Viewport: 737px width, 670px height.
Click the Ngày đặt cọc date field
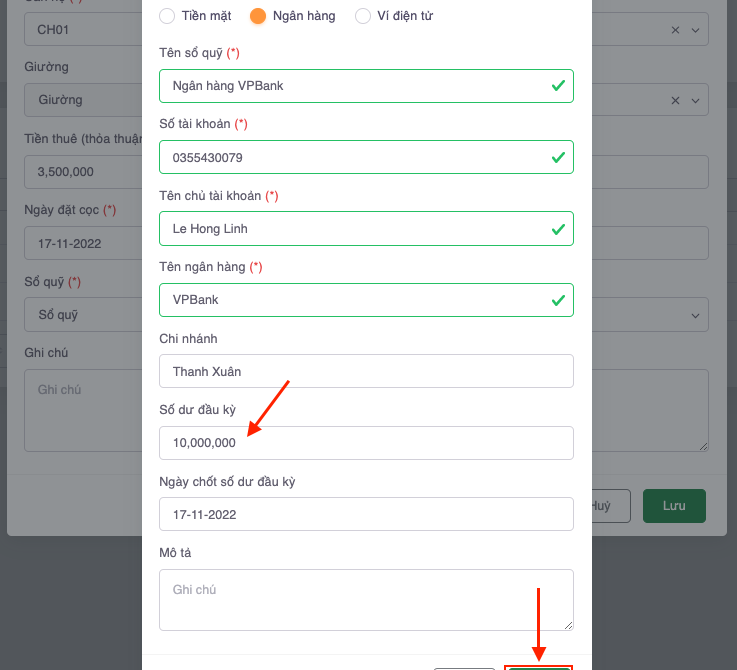(x=80, y=243)
